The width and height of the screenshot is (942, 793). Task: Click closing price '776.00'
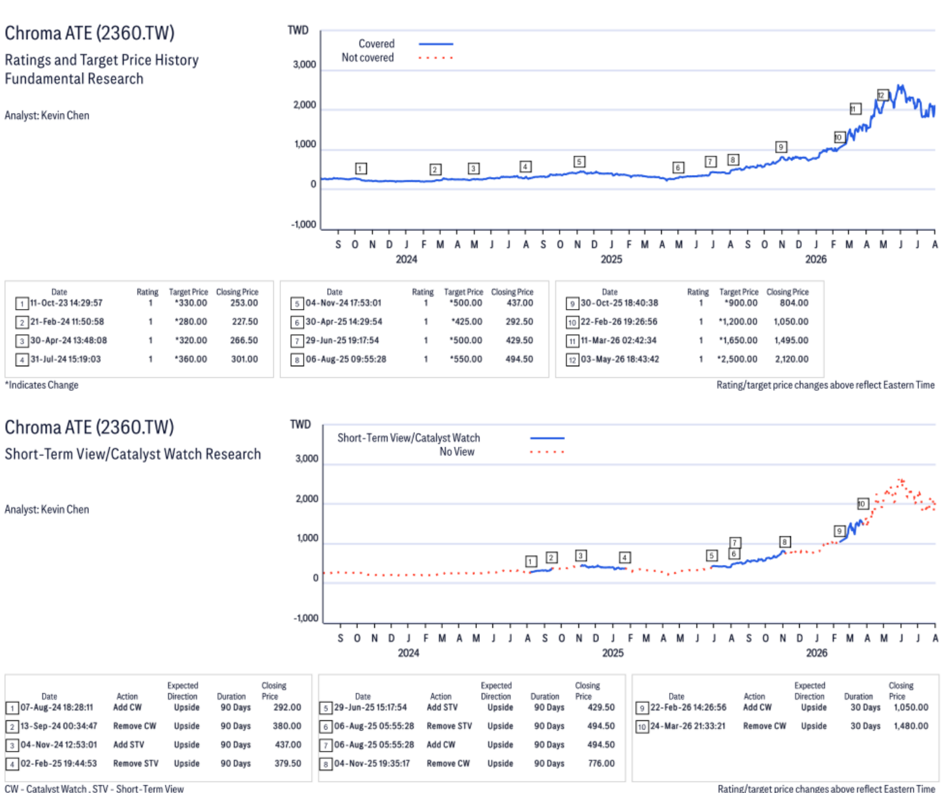(601, 763)
